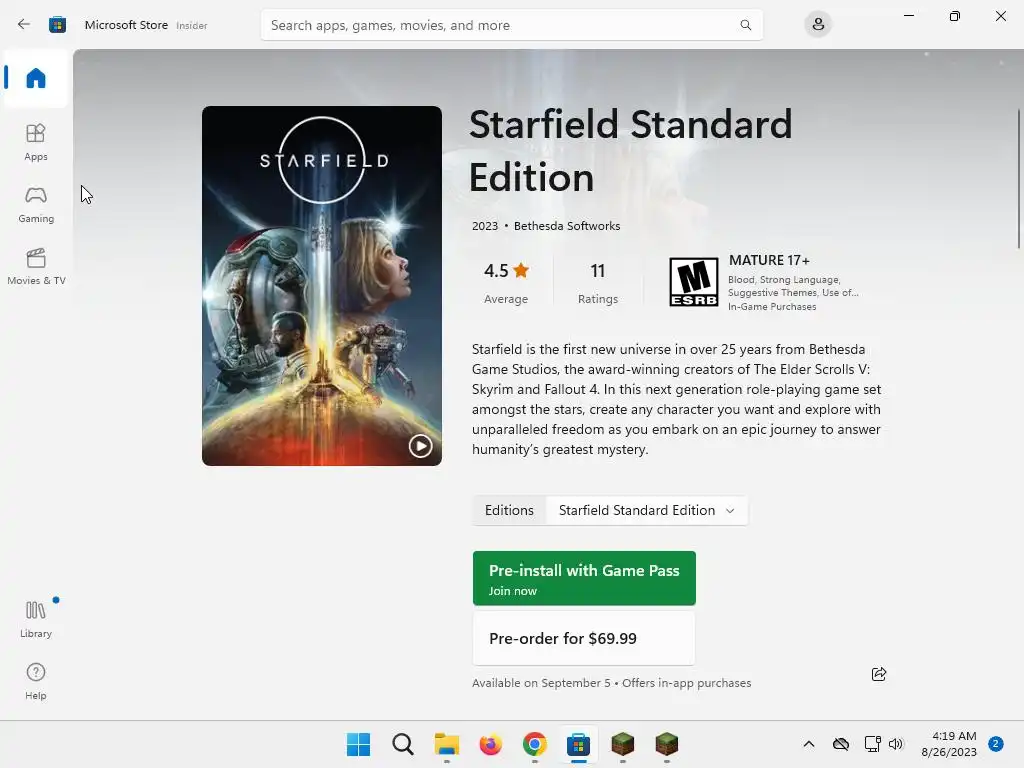Viewport: 1024px width, 768px height.
Task: Click the Starfield description paragraph
Action: (x=677, y=399)
